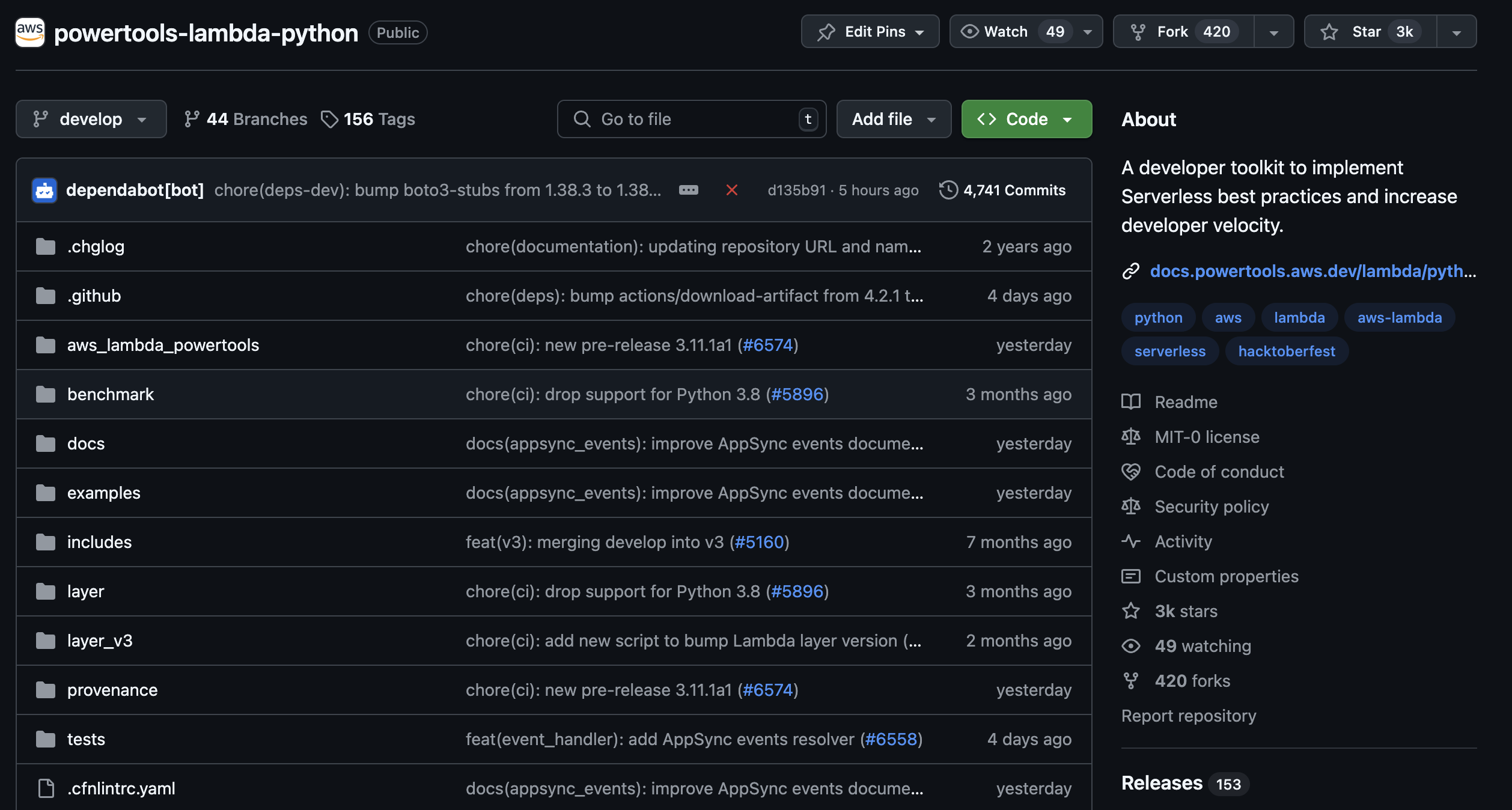Open the layer folder
The image size is (1512, 810).
coord(85,591)
